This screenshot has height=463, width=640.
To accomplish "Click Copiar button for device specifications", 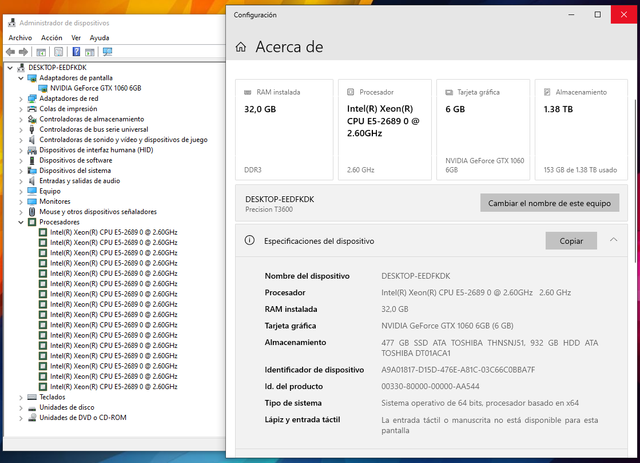I will coord(571,241).
